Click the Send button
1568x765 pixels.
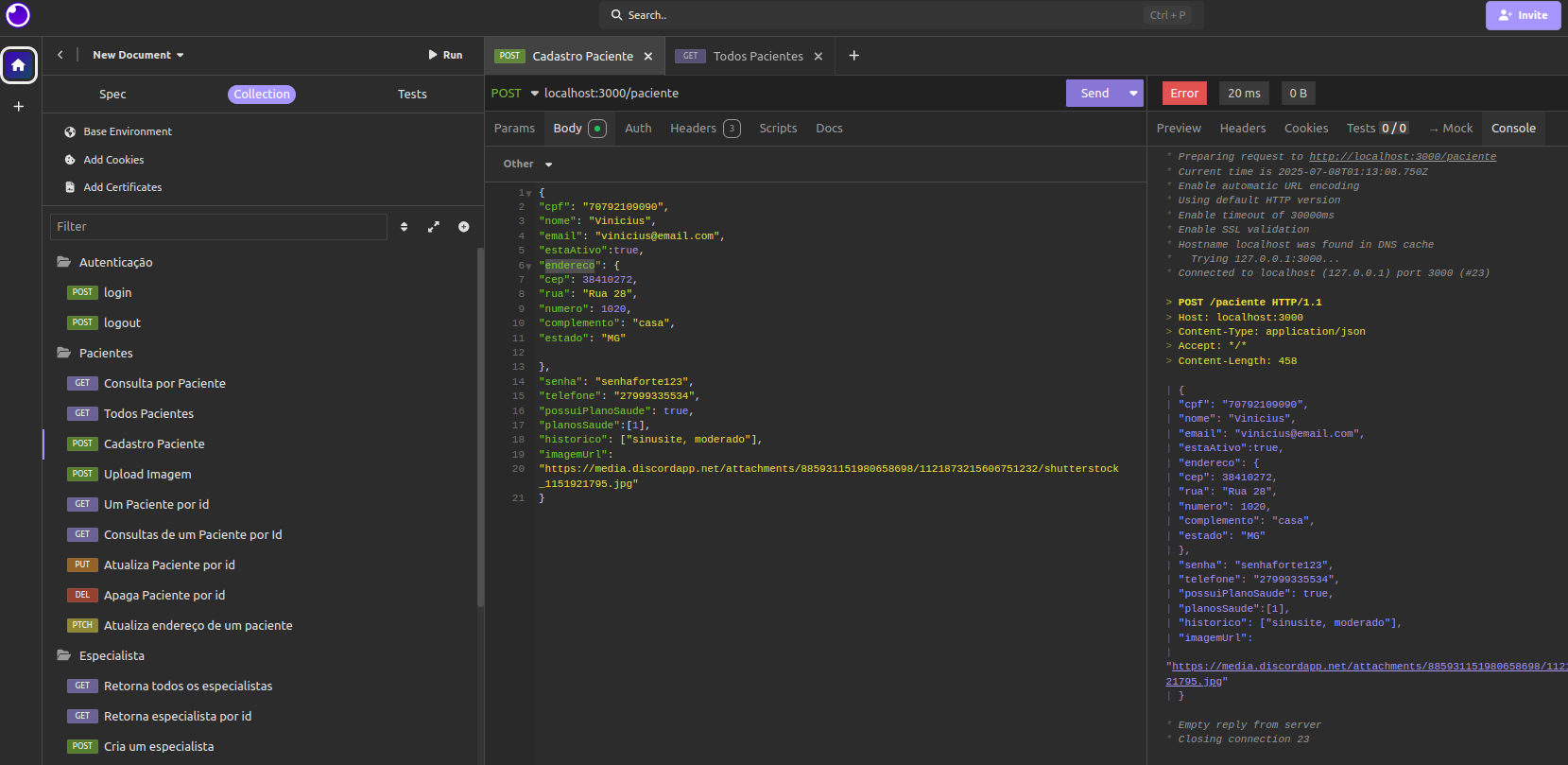[1094, 94]
